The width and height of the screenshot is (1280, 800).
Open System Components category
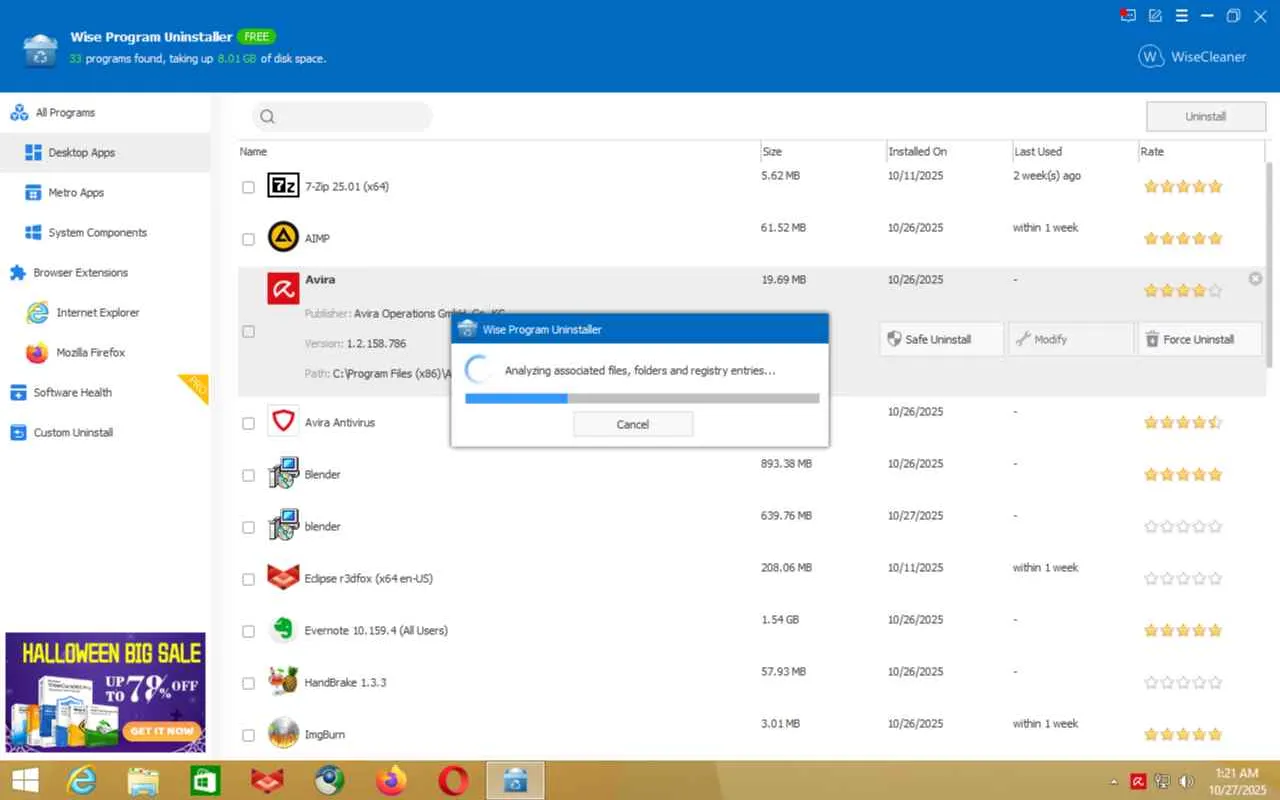click(x=105, y=233)
